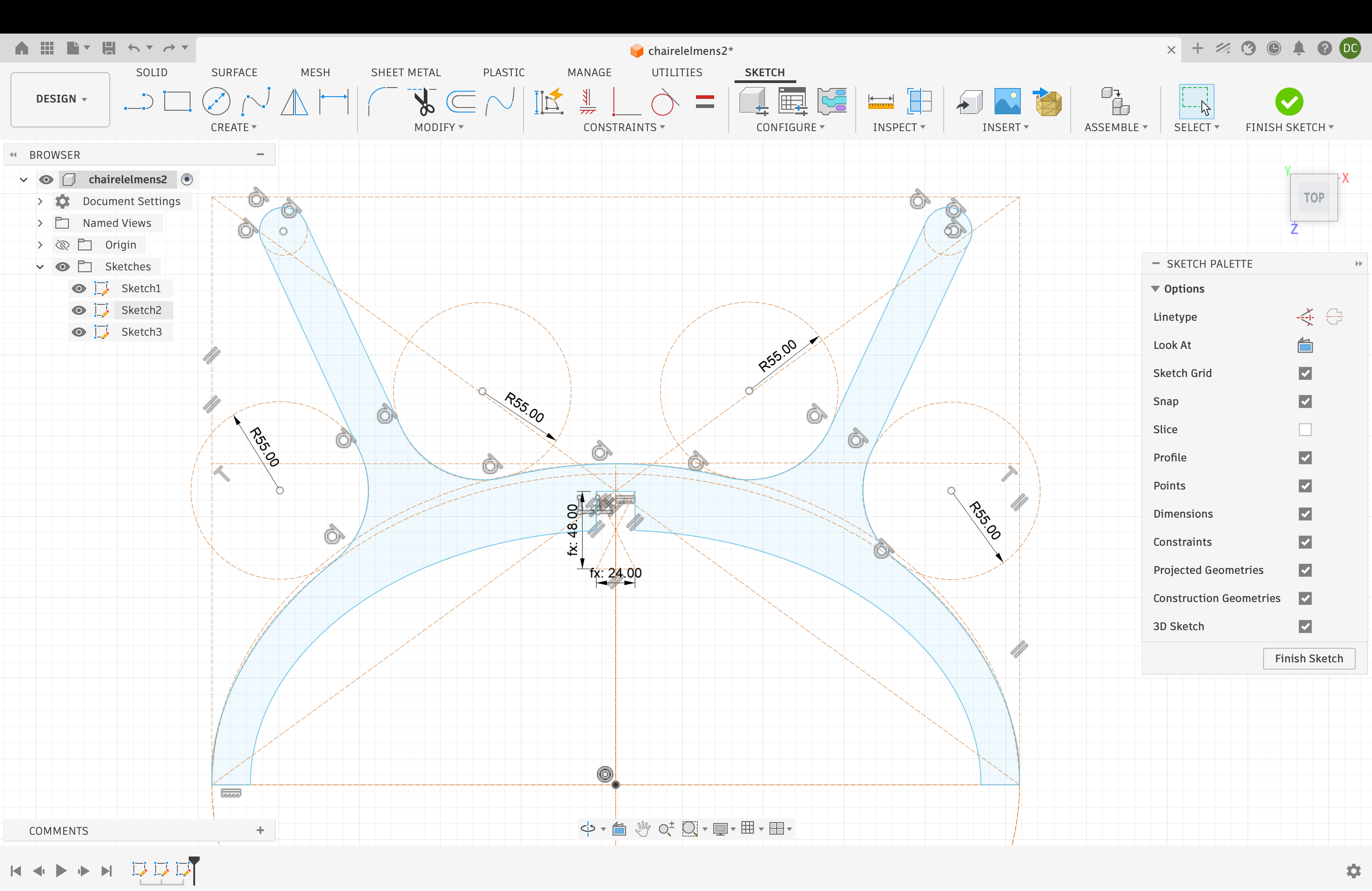This screenshot has height=891, width=1372.
Task: Toggle the Constraints checkbox
Action: (x=1305, y=542)
